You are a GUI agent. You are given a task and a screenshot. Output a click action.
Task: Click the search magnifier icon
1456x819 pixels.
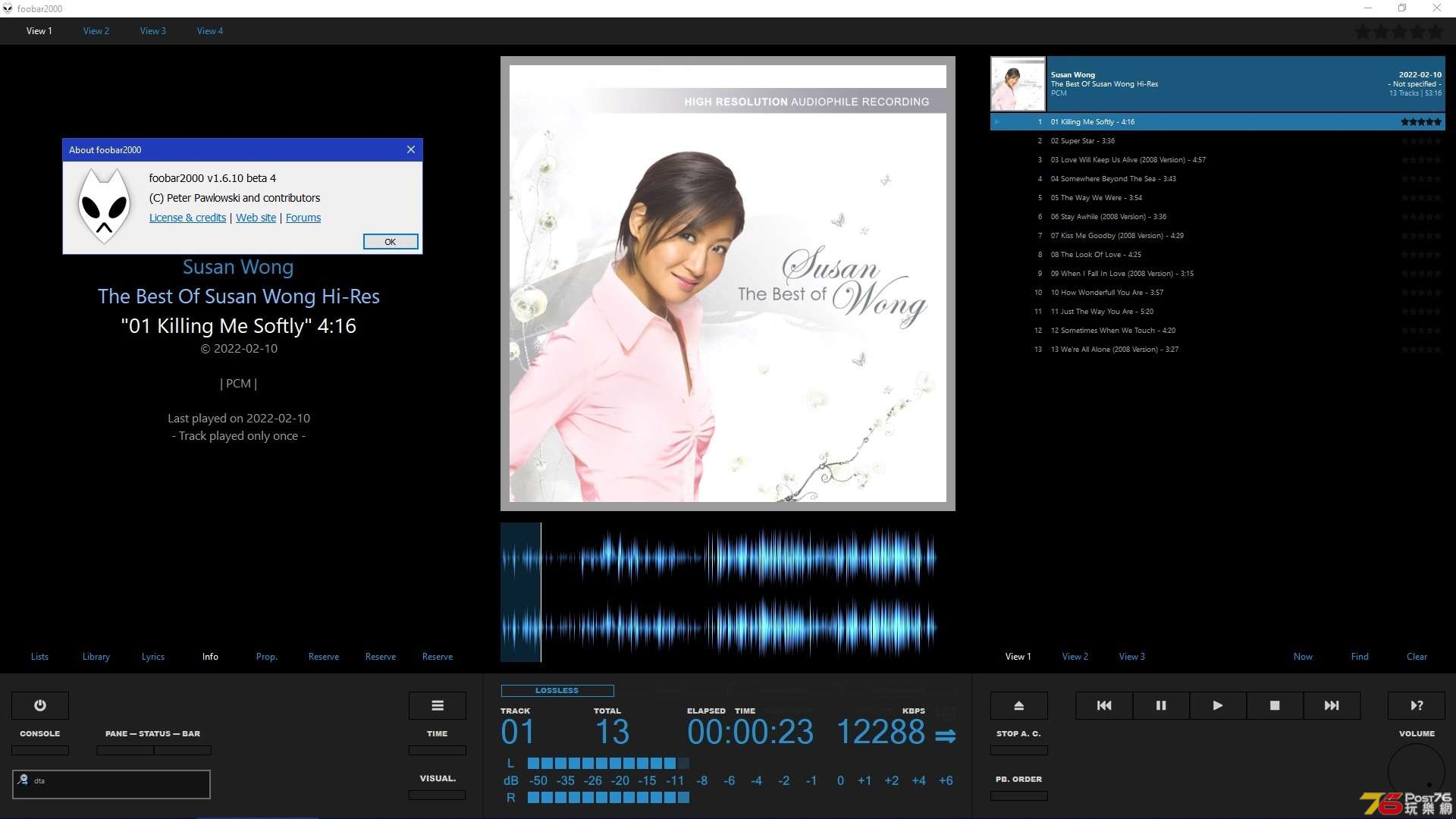tap(24, 780)
